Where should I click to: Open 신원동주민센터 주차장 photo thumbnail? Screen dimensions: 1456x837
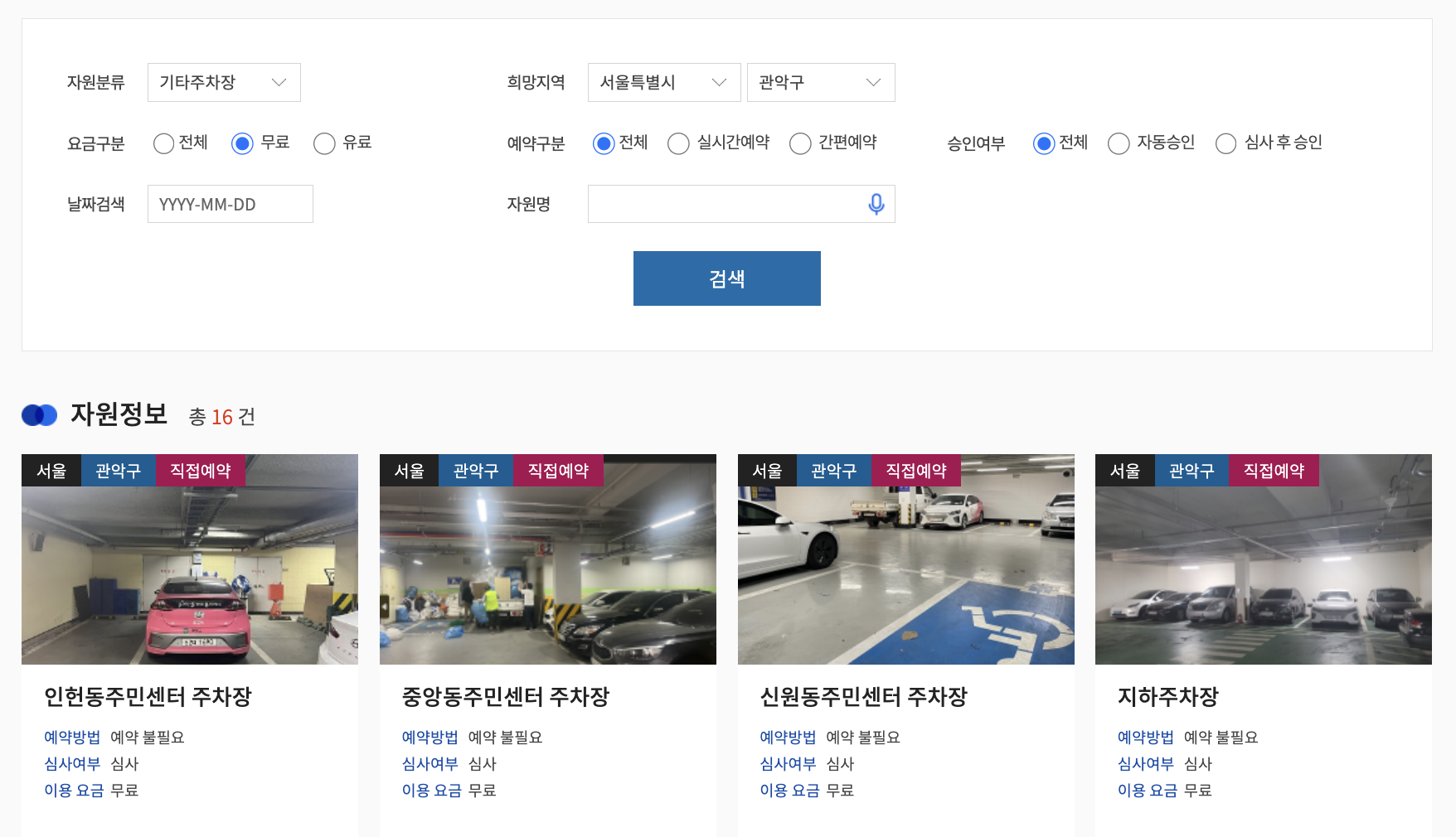906,559
